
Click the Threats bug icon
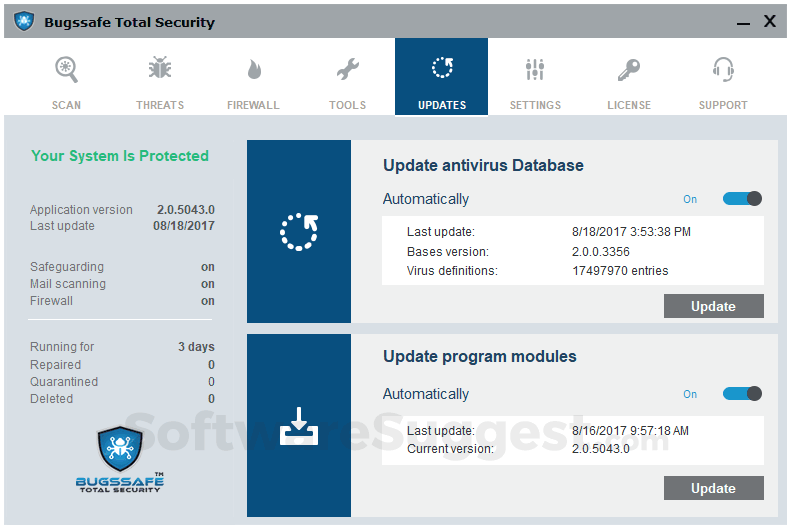[x=160, y=70]
